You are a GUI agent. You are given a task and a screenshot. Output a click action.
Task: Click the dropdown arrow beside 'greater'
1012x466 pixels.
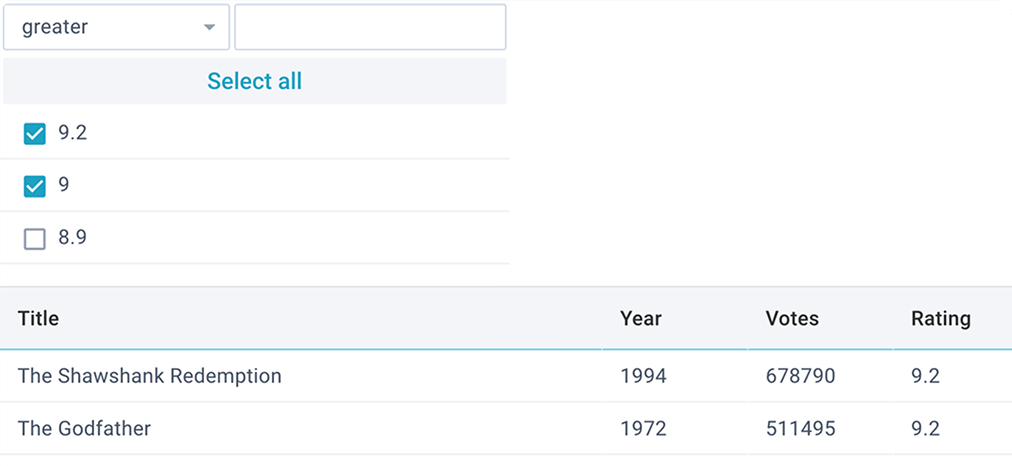point(209,27)
